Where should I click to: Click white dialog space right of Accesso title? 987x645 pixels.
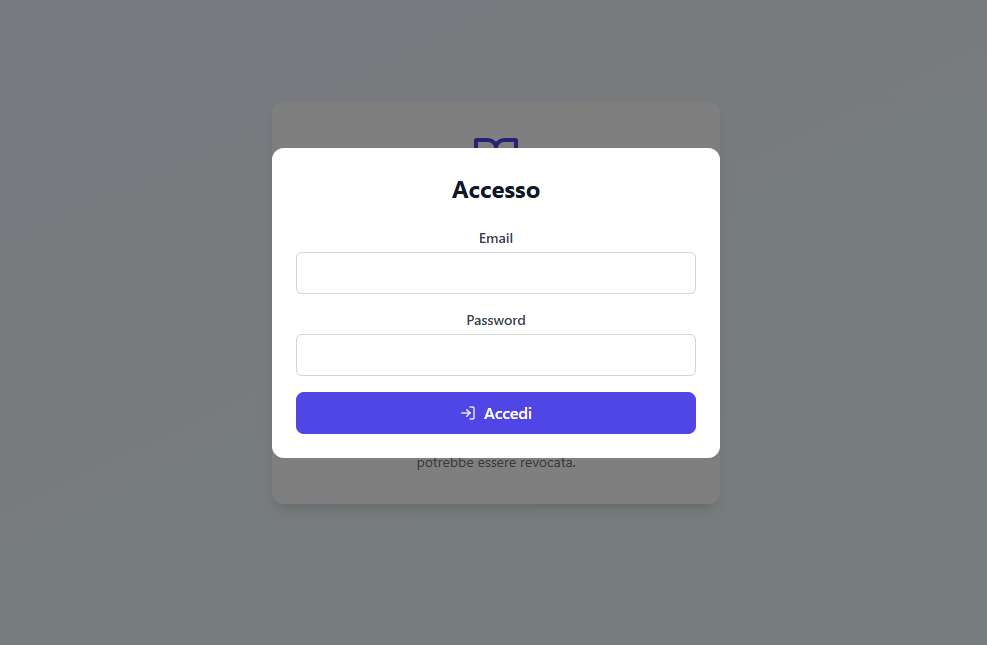tap(629, 190)
